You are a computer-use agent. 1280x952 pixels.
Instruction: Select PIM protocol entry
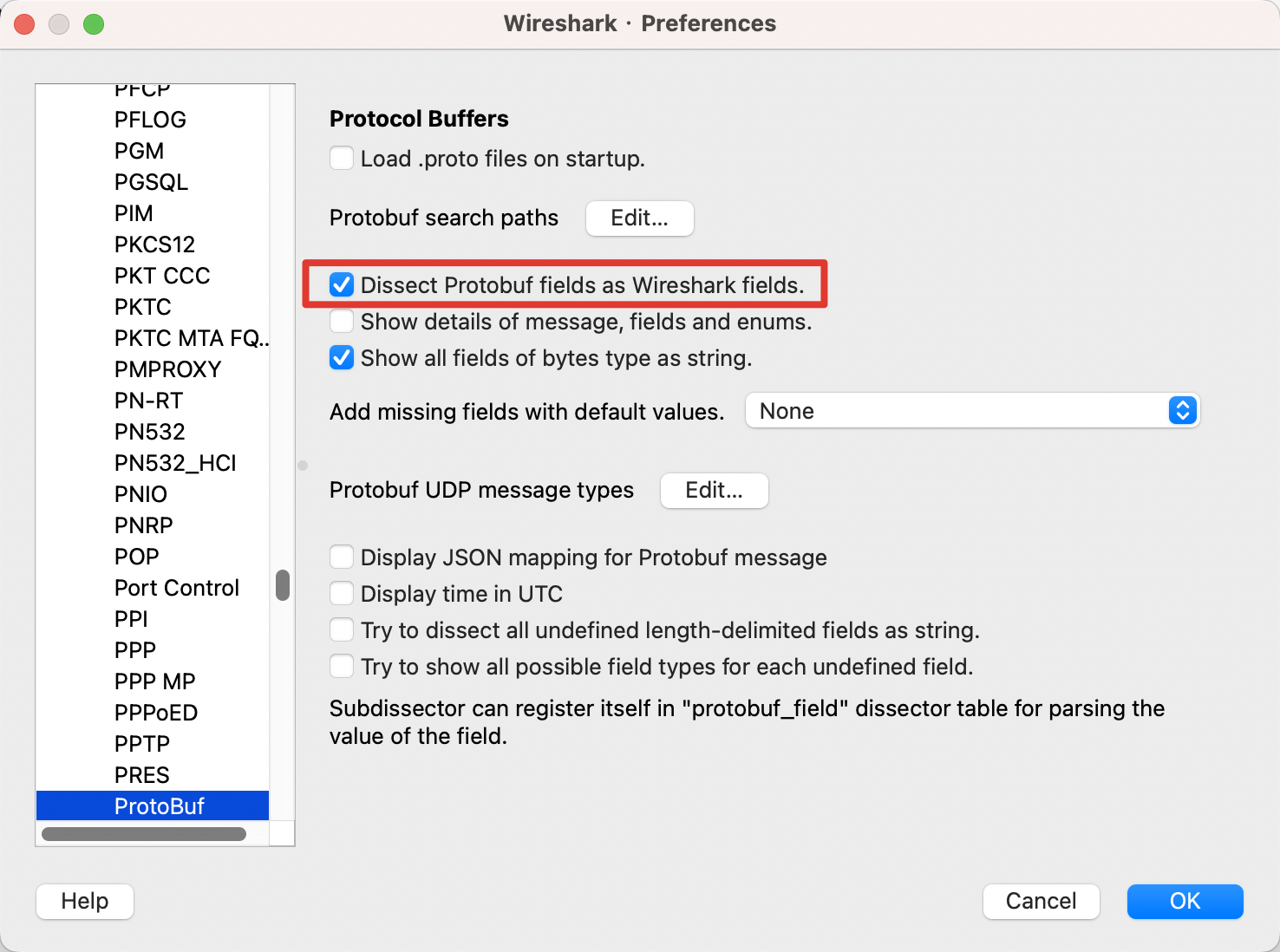(153, 213)
